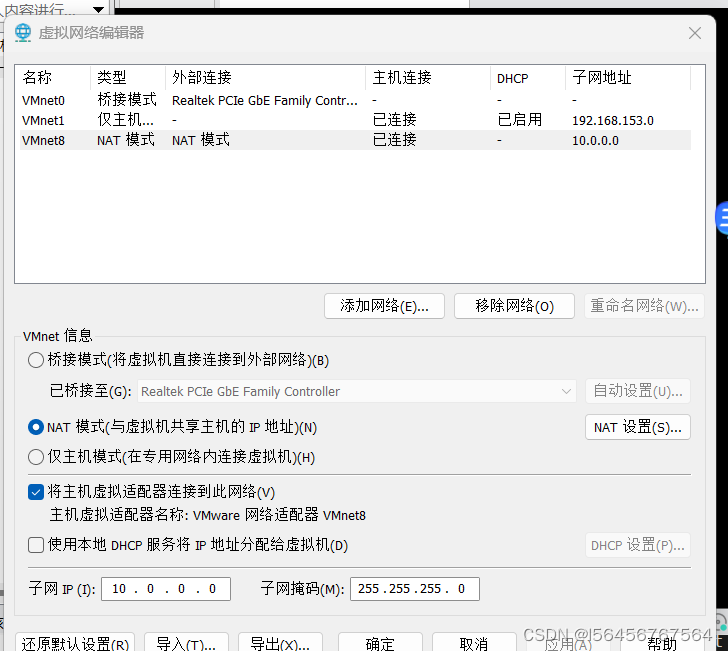Screen dimensions: 728x651
Task: Click the 自动设置(U)... button
Action: tap(638, 391)
